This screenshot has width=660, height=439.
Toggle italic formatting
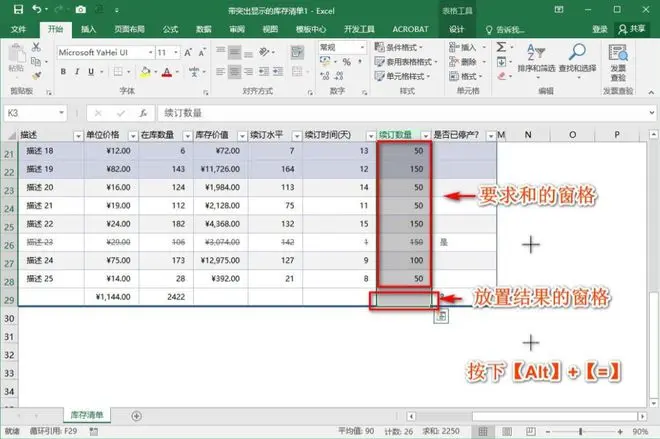point(77,72)
